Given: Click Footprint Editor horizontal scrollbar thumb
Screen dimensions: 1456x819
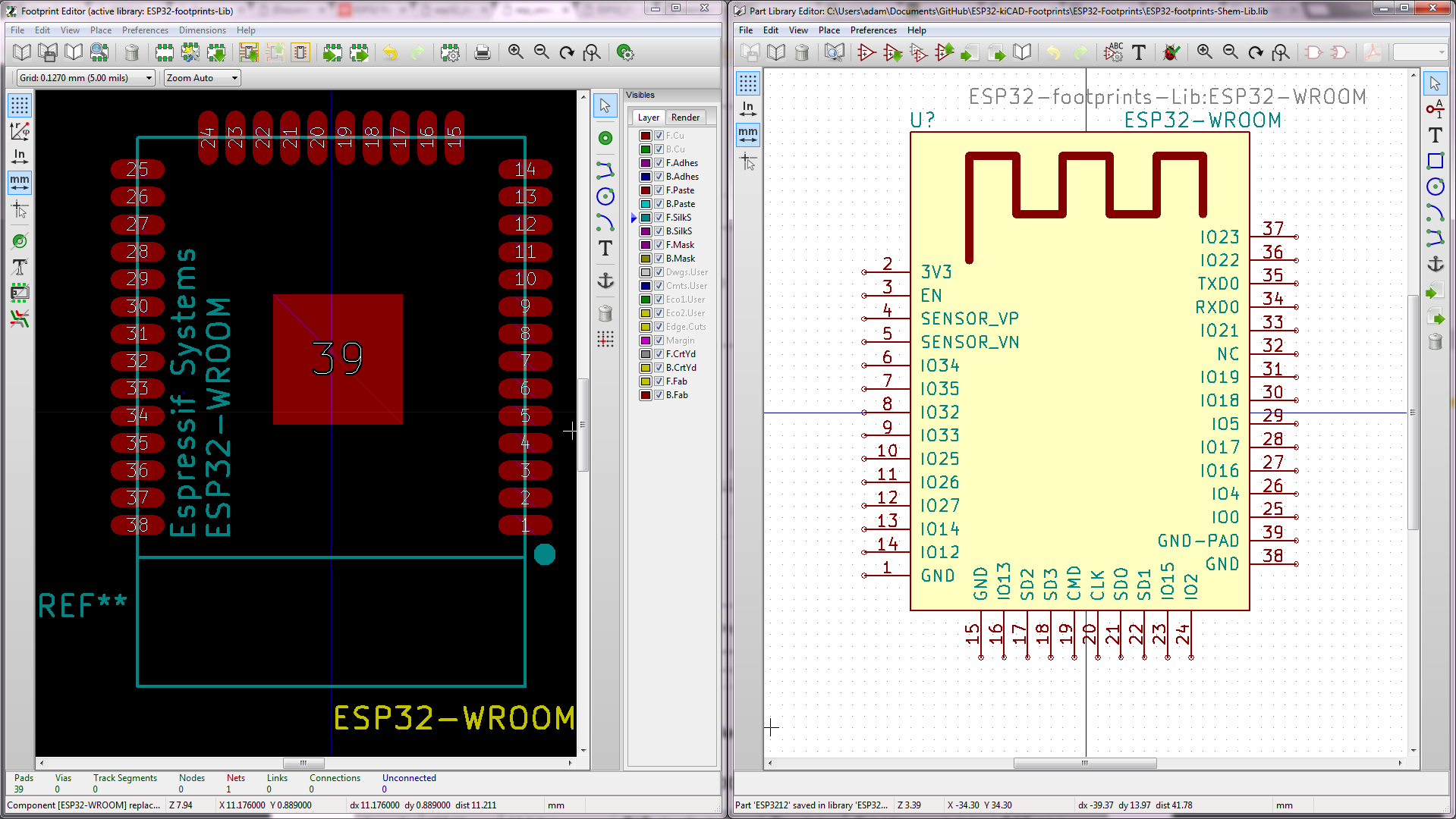Looking at the screenshot, I should [x=303, y=763].
